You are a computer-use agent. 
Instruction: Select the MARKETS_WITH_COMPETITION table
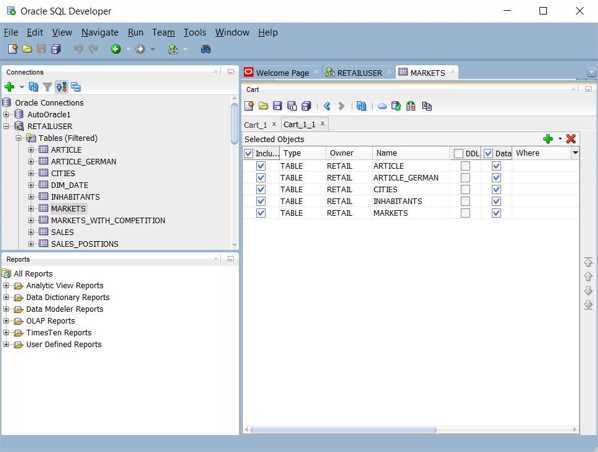point(108,220)
